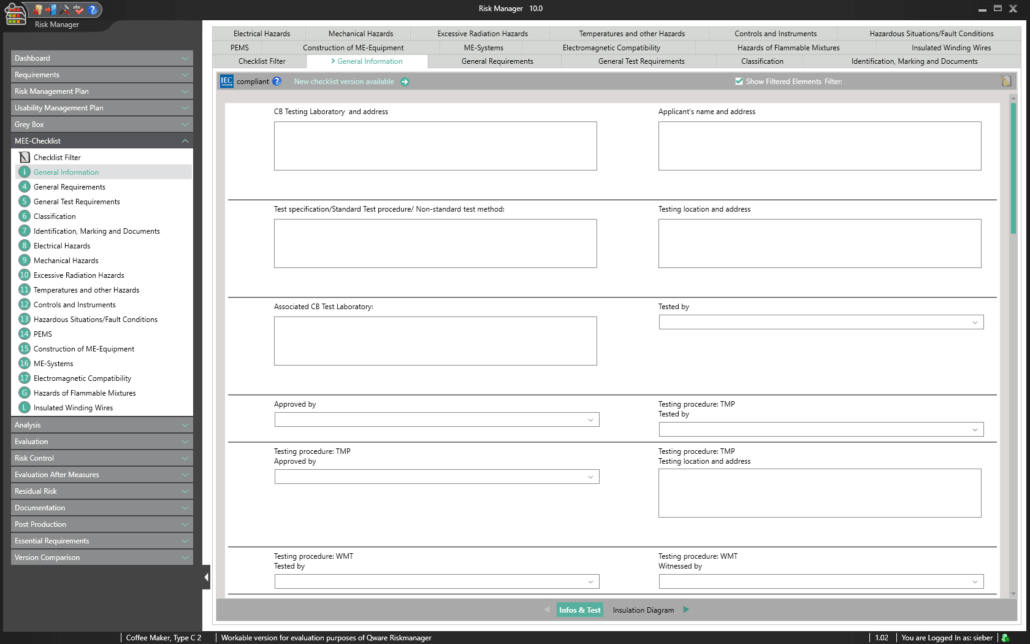Open the Controls and Instruments tab
Viewport: 1030px width, 644px height.
point(775,34)
